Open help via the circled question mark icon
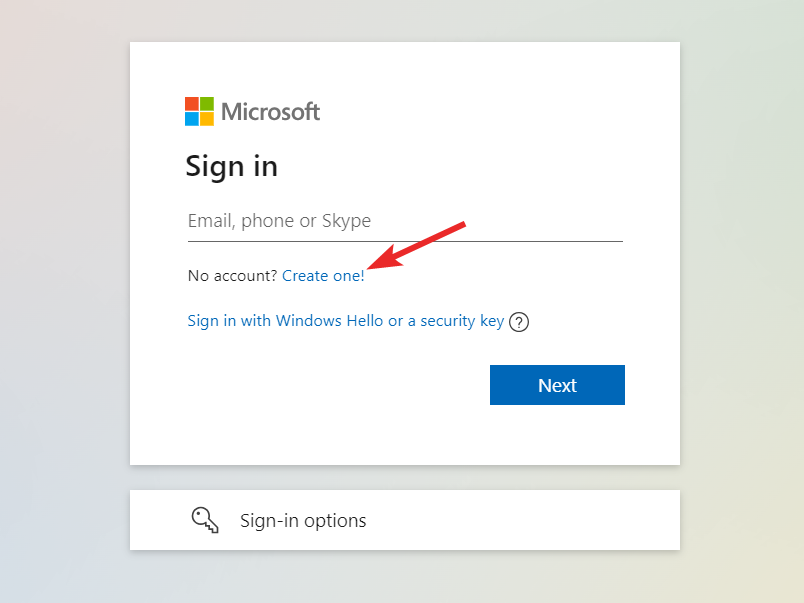 click(x=519, y=321)
